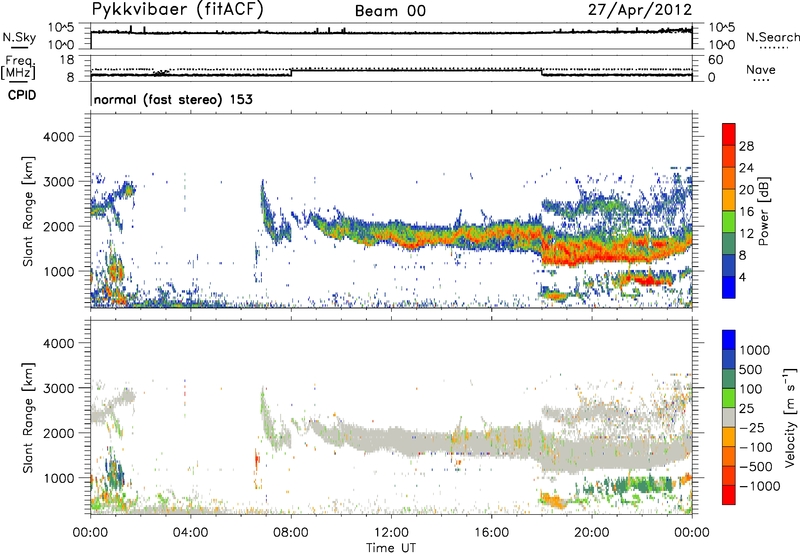Click the 'Power [dB]' color bar label
800x554 pixels.
click(x=764, y=211)
